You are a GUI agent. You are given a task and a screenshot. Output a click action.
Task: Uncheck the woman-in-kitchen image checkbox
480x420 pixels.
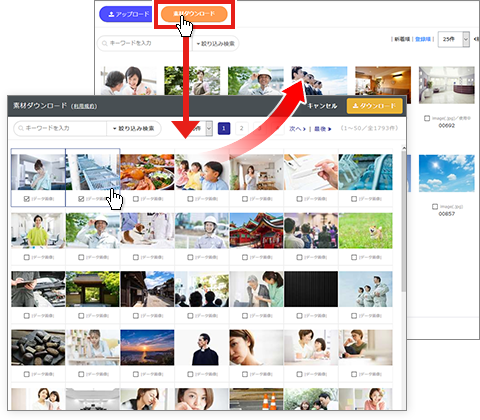click(x=27, y=199)
